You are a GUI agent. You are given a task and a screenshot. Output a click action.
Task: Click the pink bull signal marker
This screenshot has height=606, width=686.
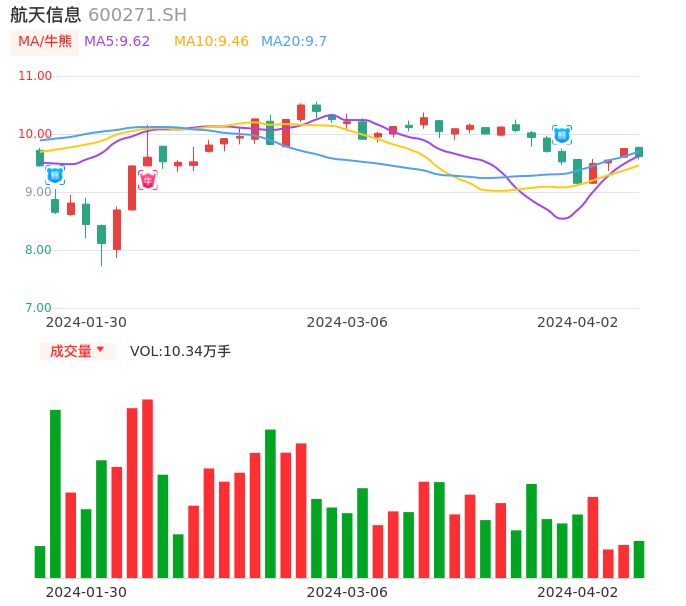click(x=148, y=180)
